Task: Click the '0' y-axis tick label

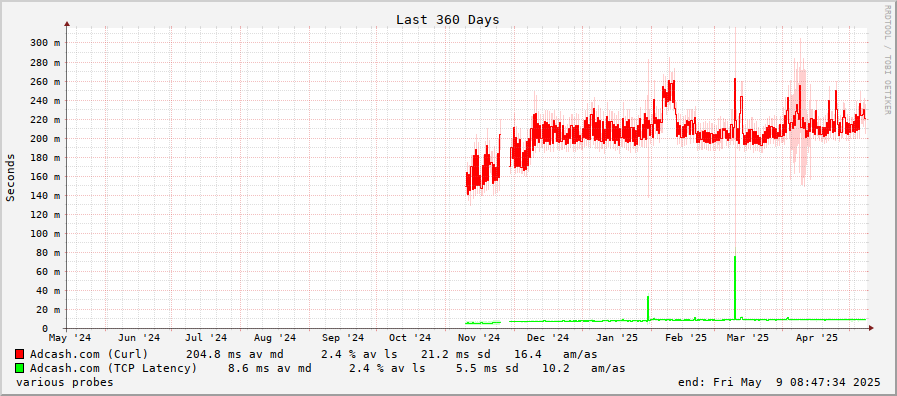Action: (44, 328)
